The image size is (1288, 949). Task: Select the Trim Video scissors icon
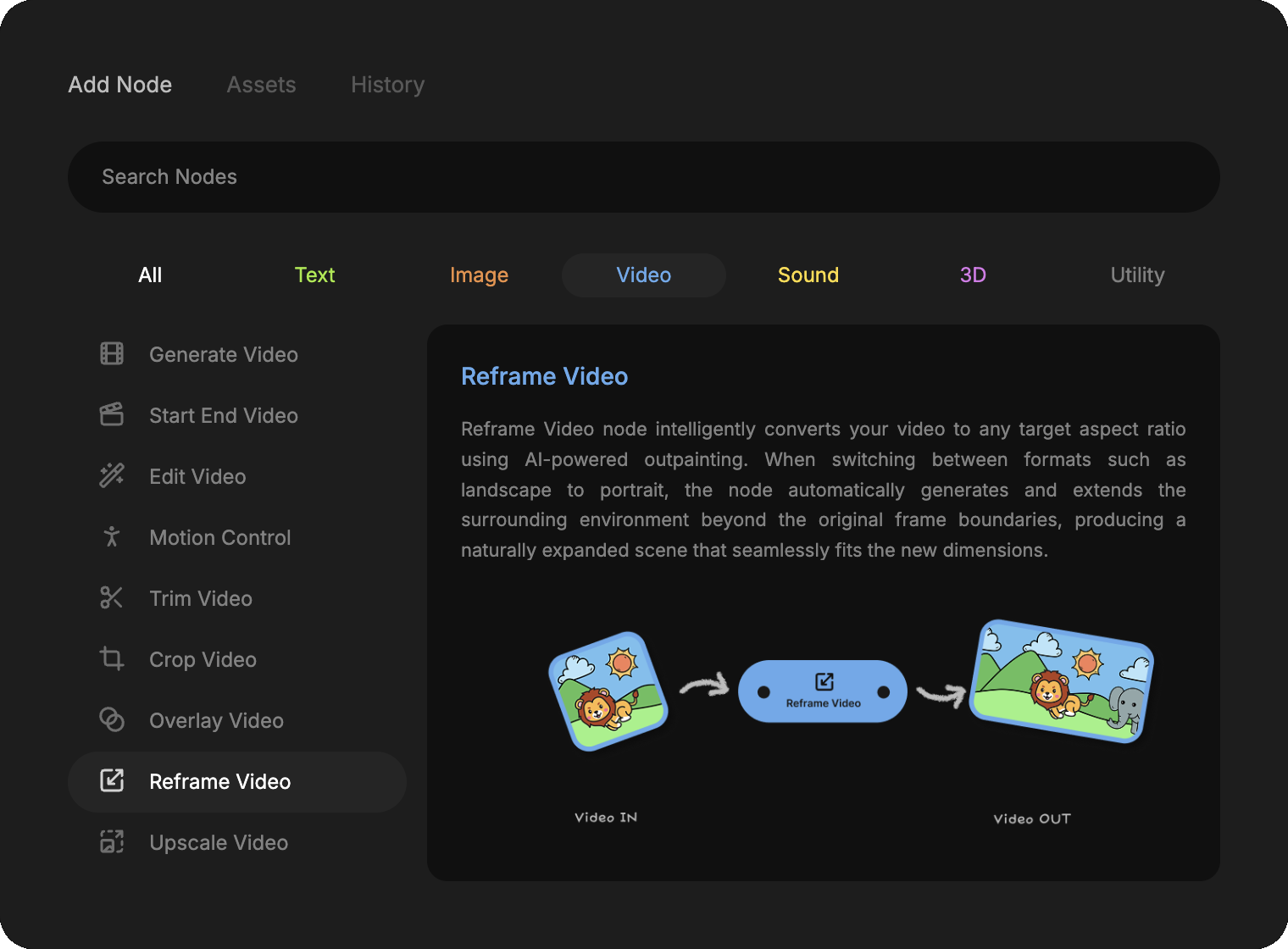(x=112, y=598)
